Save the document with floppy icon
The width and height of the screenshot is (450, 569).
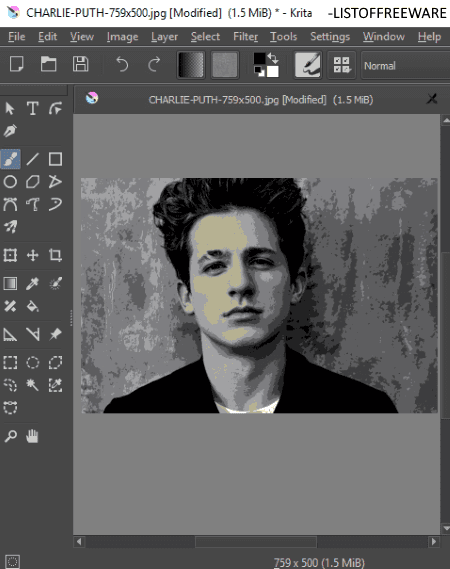coord(81,64)
